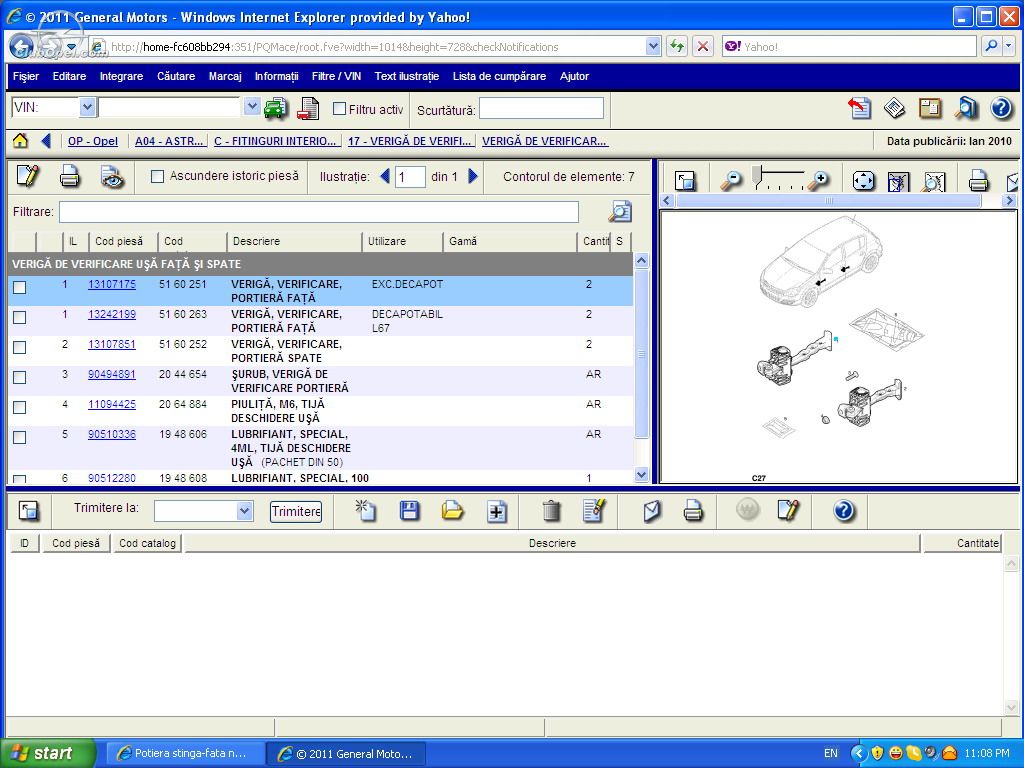
Task: Click the Filtrare text input field
Action: tap(319, 212)
